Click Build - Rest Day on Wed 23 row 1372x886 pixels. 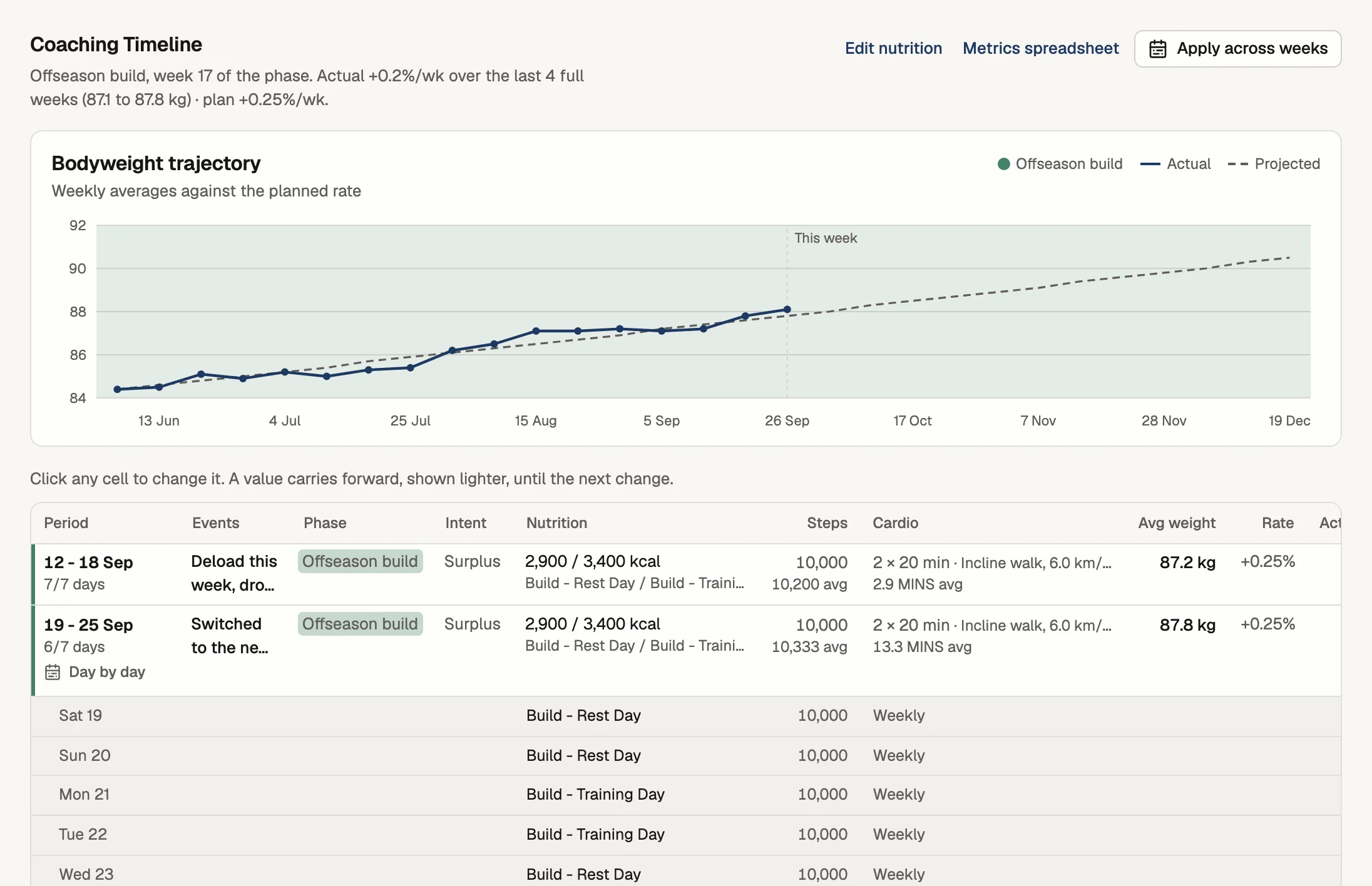point(583,874)
